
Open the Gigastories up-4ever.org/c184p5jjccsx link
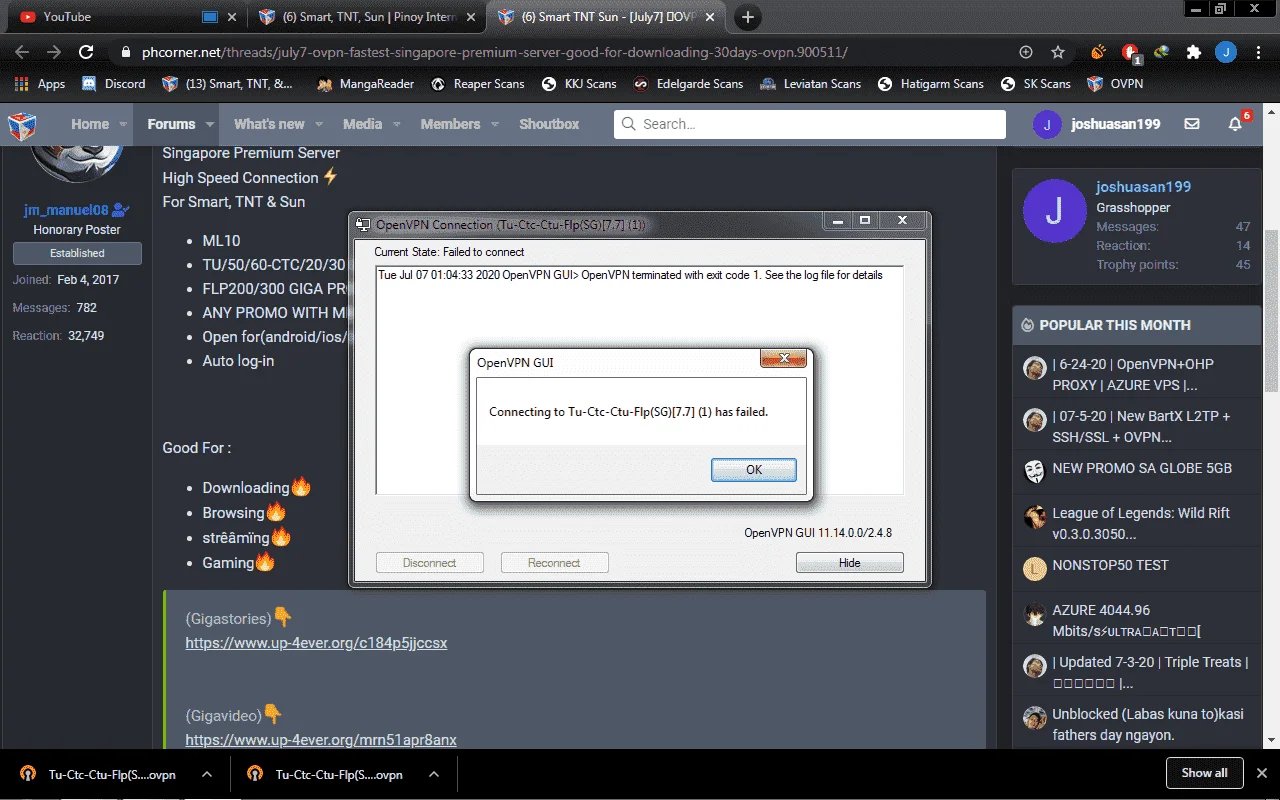point(316,643)
